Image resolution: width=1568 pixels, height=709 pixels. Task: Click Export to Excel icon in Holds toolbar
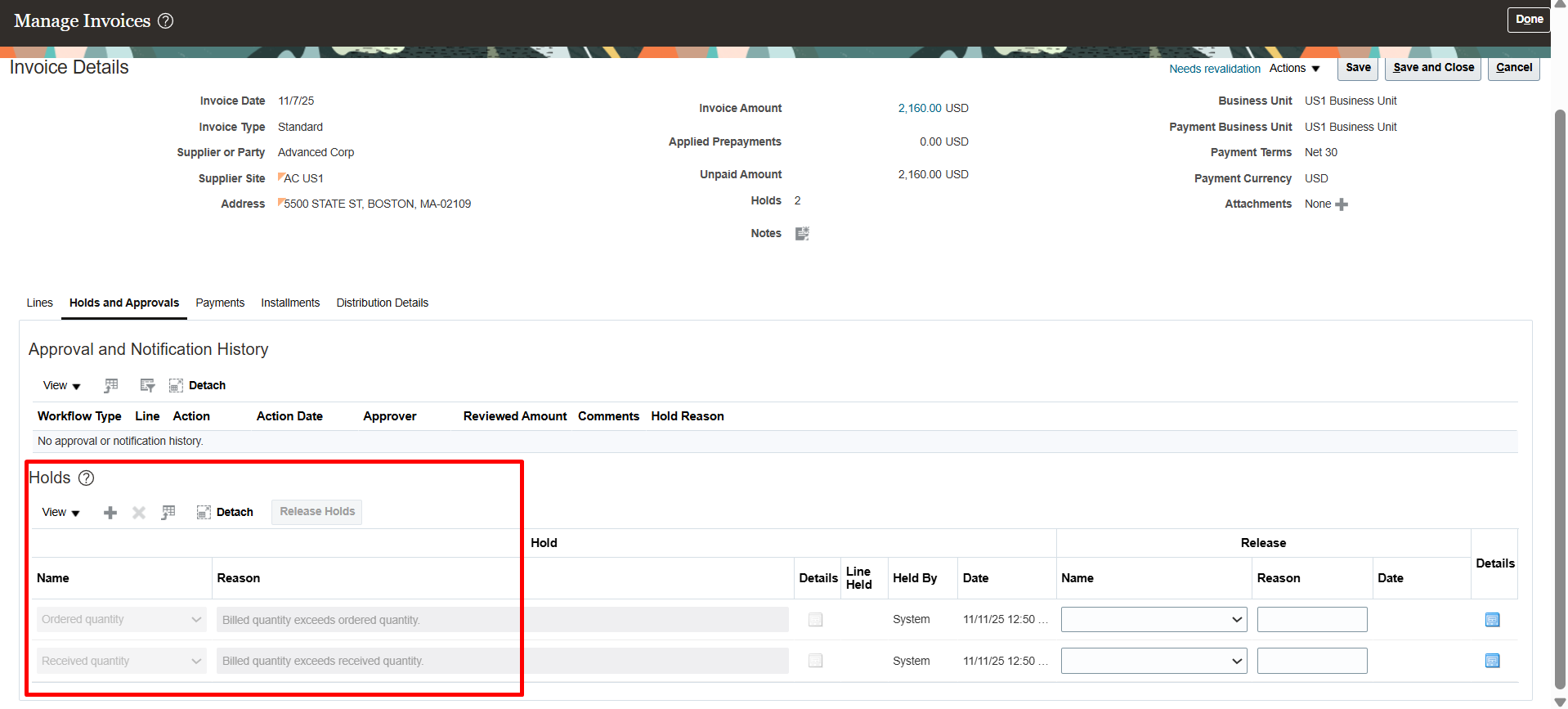168,513
